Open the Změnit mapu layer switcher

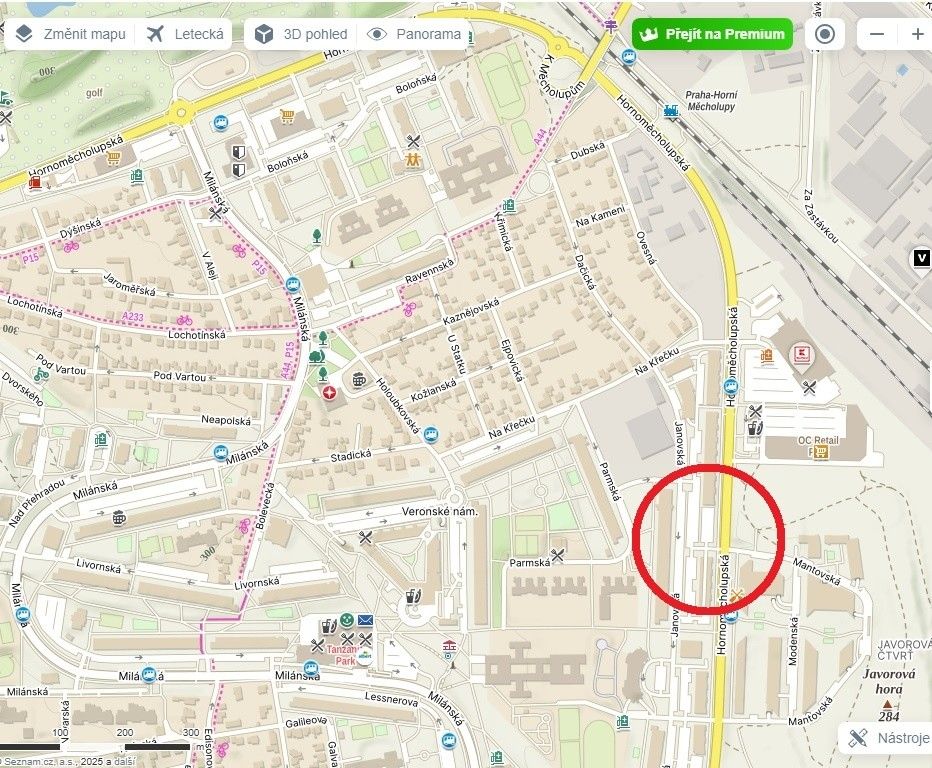[70, 34]
